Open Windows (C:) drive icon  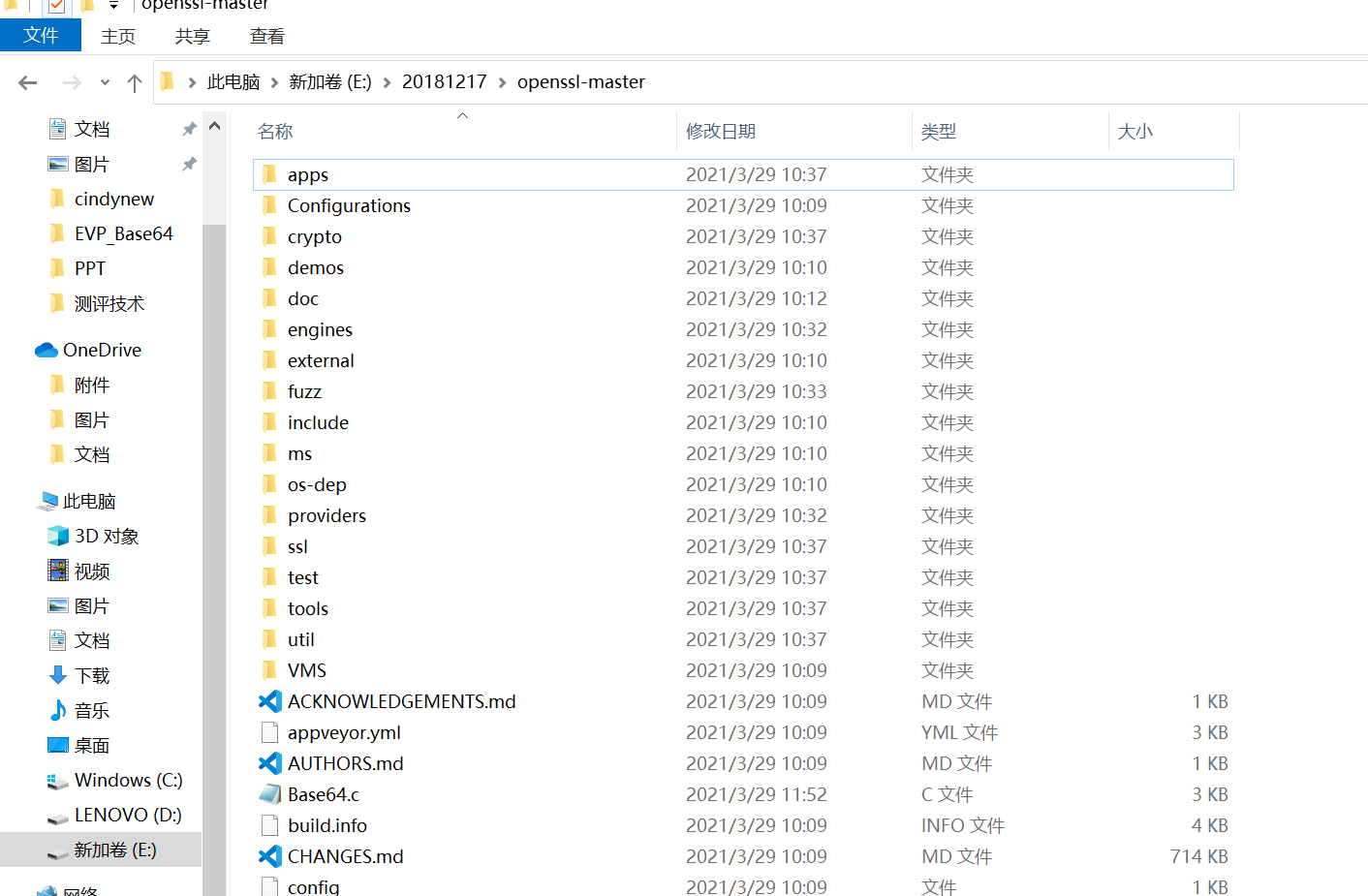point(58,781)
